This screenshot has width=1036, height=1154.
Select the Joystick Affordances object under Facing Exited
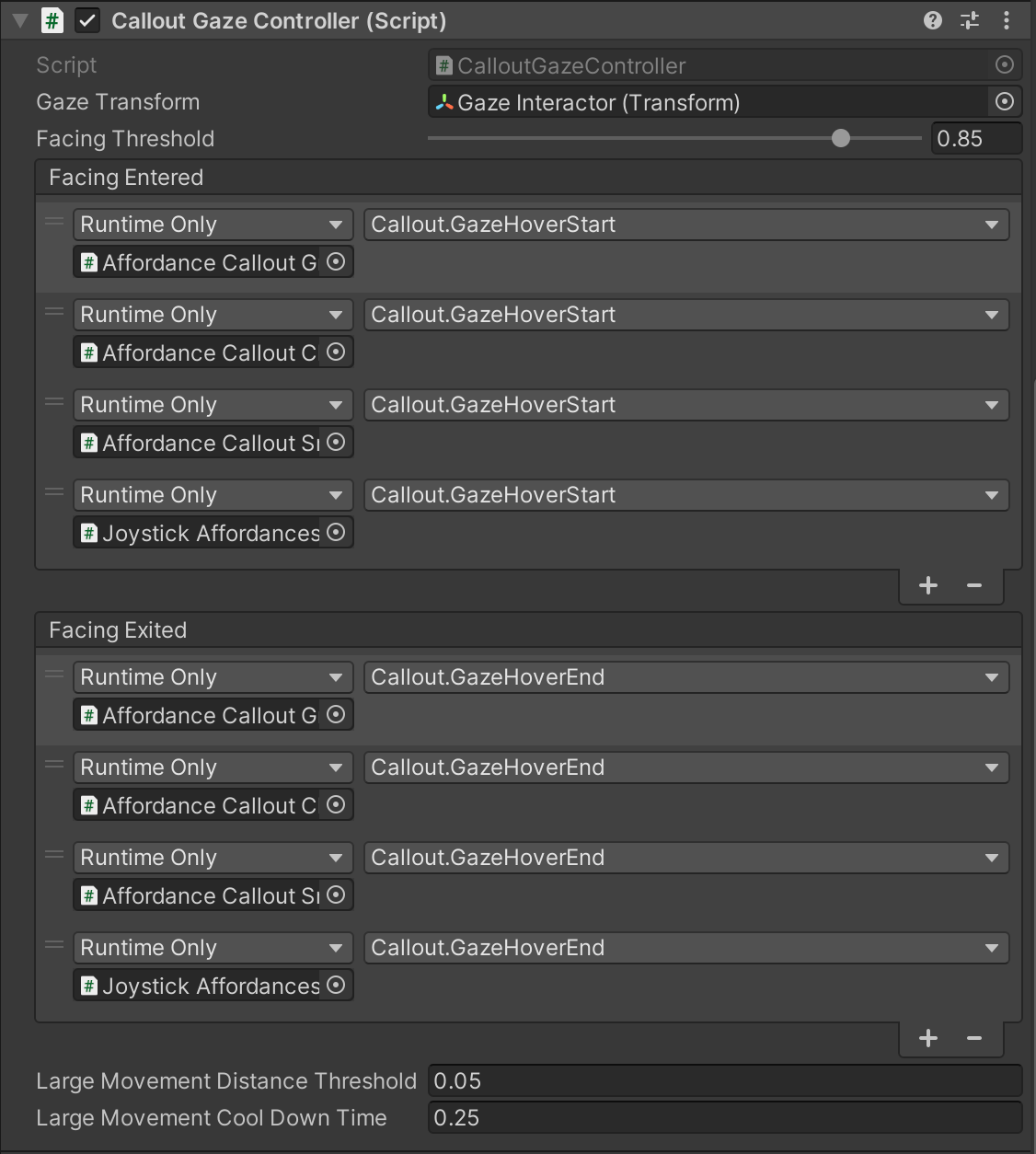pyautogui.click(x=202, y=987)
